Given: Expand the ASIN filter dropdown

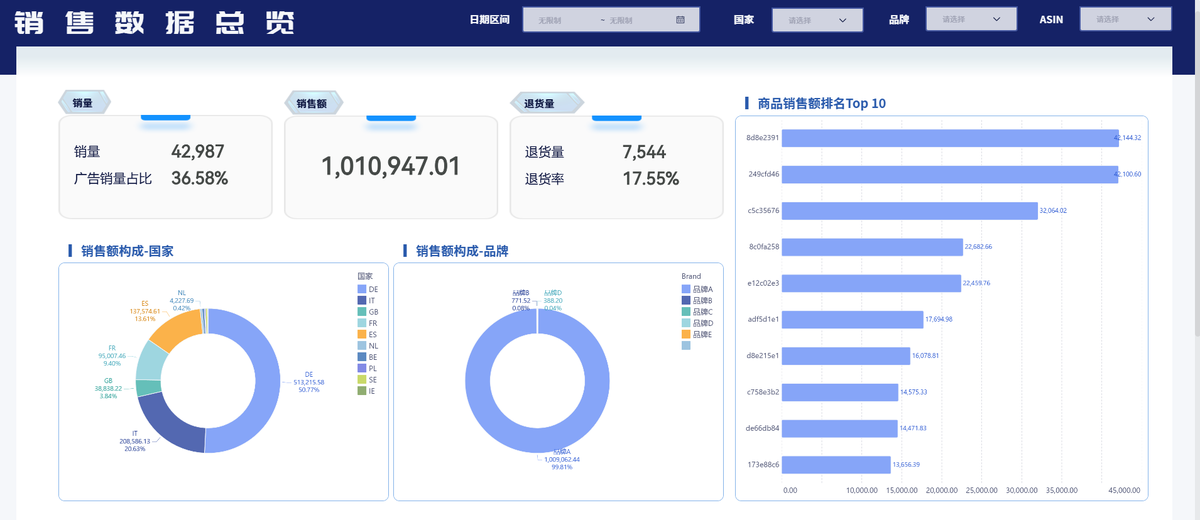Looking at the screenshot, I should pos(1125,19).
